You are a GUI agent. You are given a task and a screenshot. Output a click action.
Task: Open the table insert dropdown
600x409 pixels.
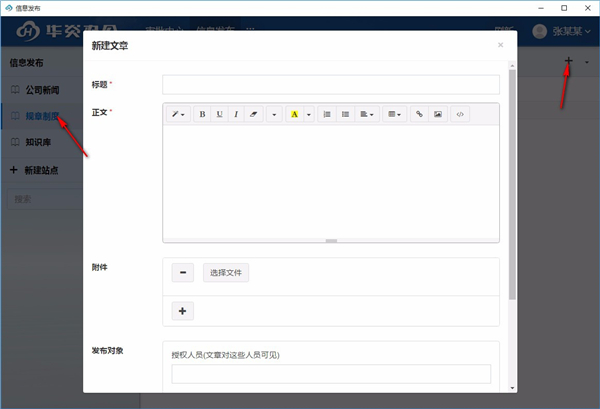(394, 114)
